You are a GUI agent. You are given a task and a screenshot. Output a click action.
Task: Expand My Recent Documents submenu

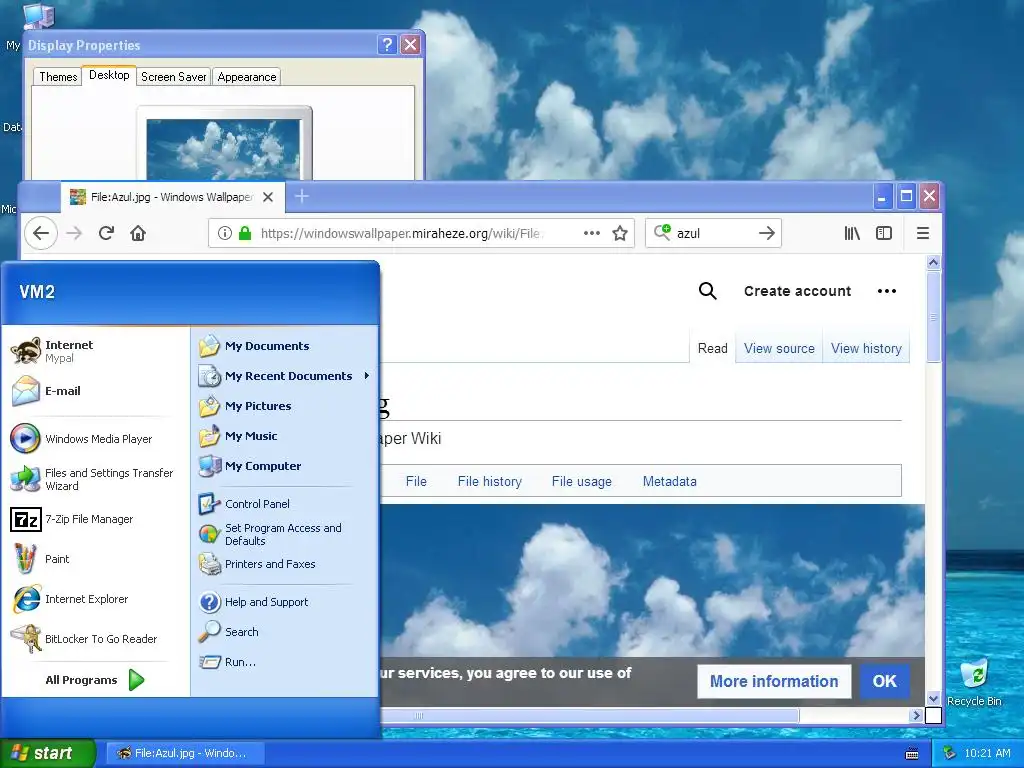tap(284, 376)
